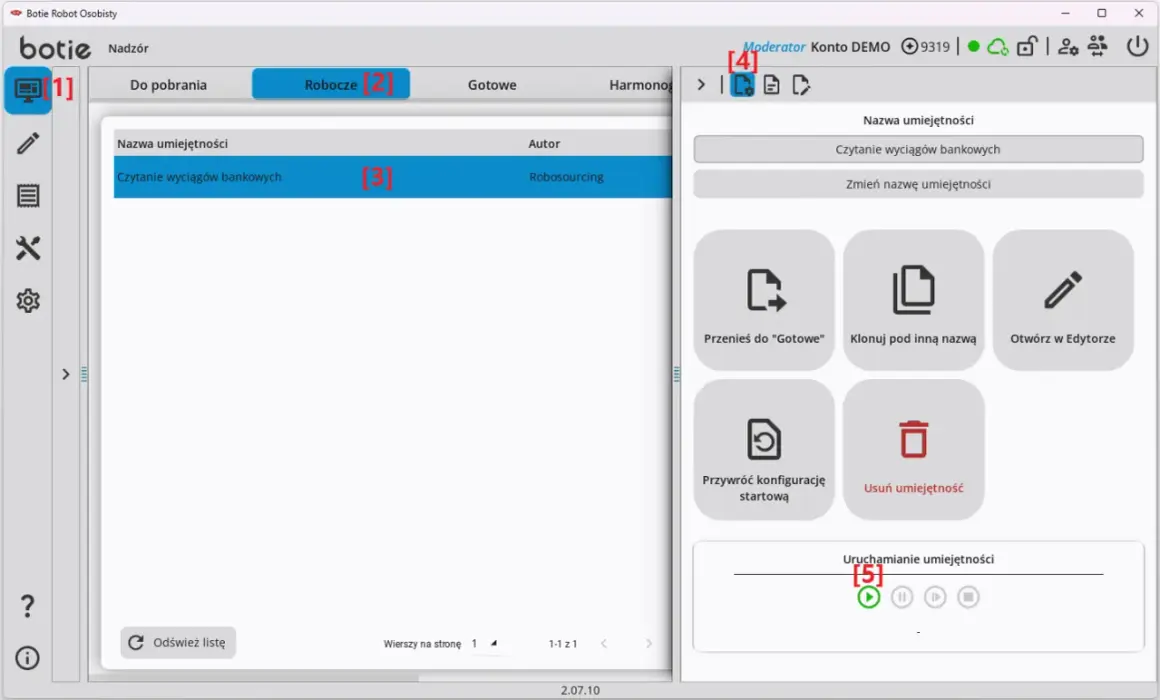This screenshot has width=1160, height=700.
Task: Select the Czytanie wyciągów bankowych row
Action: (x=393, y=177)
